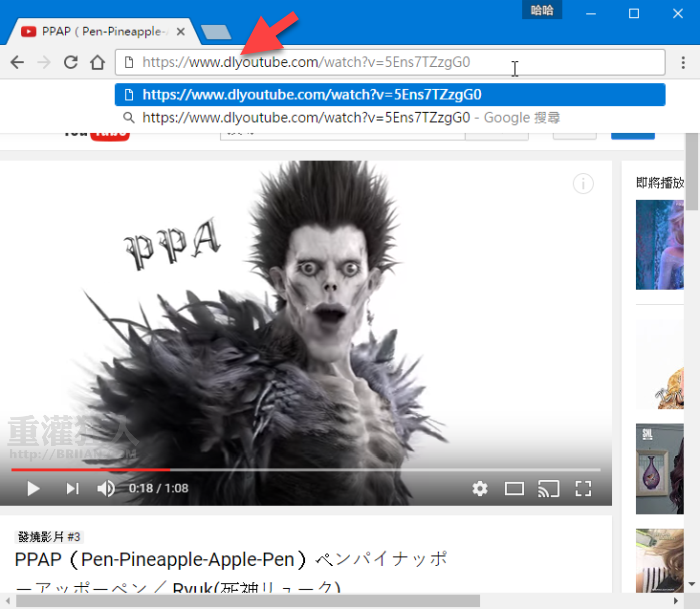Viewport: 700px width, 609px height.
Task: Click the PPAP video title link
Action: pyautogui.click(x=232, y=559)
